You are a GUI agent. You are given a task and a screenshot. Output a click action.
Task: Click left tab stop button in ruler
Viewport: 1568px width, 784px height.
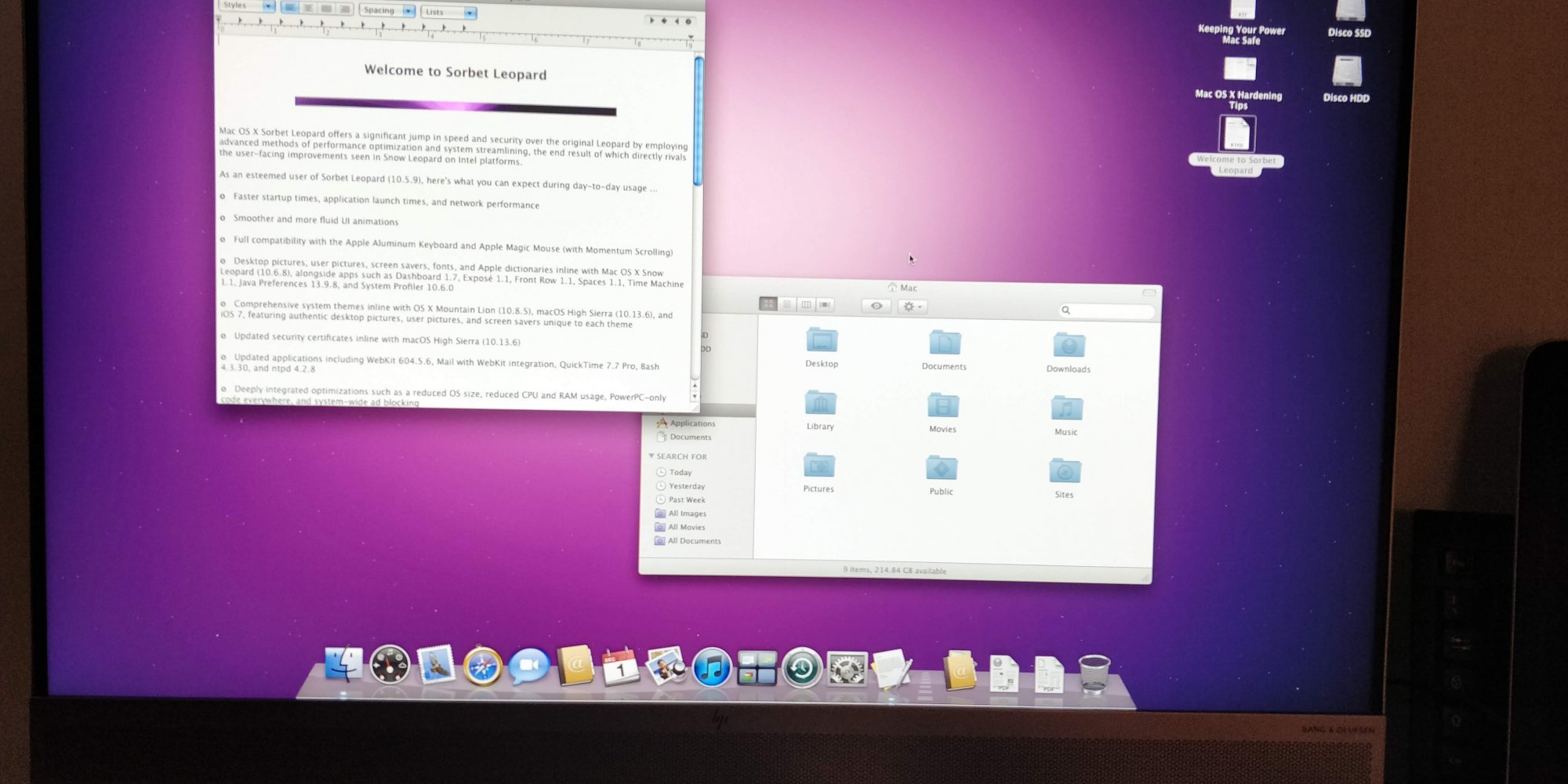click(652, 20)
